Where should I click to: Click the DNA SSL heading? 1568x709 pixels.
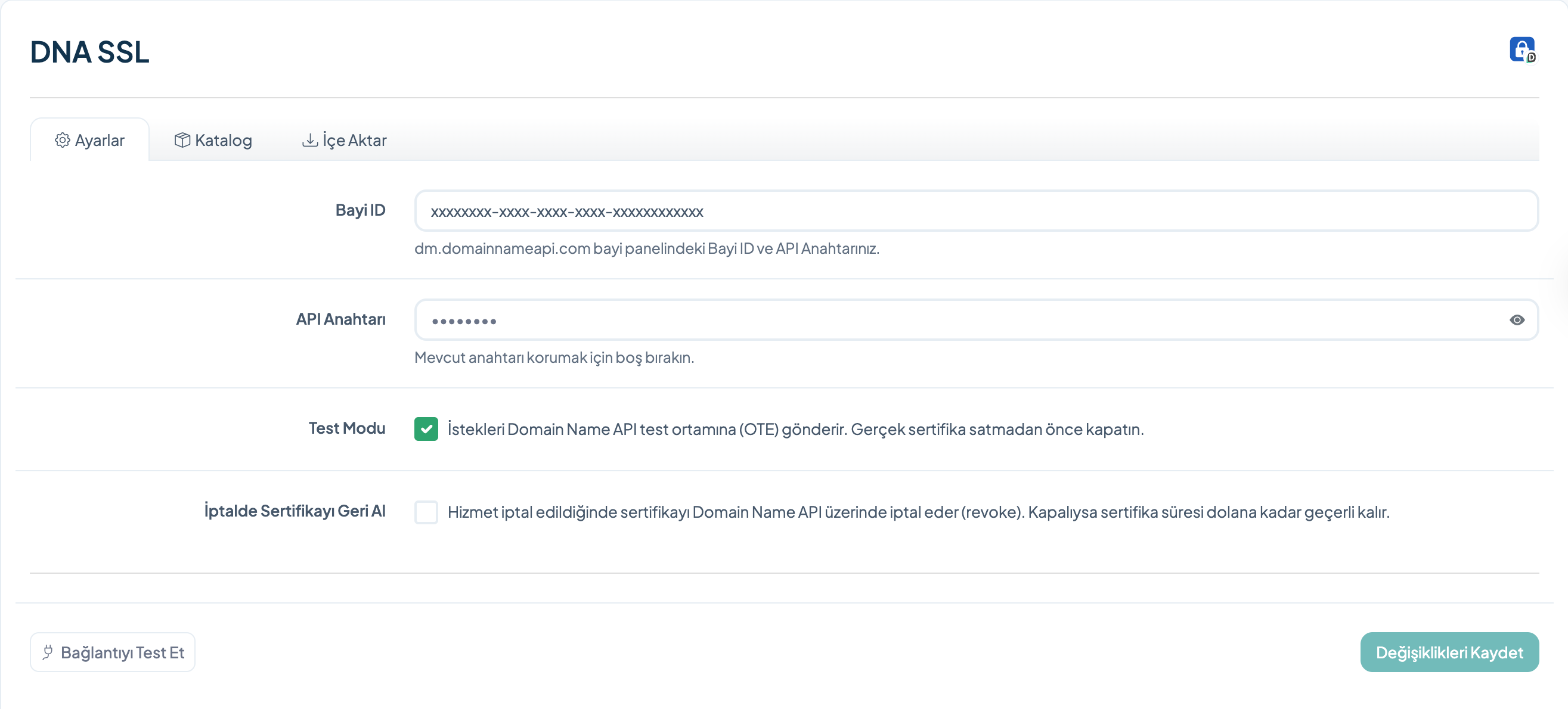tap(90, 52)
